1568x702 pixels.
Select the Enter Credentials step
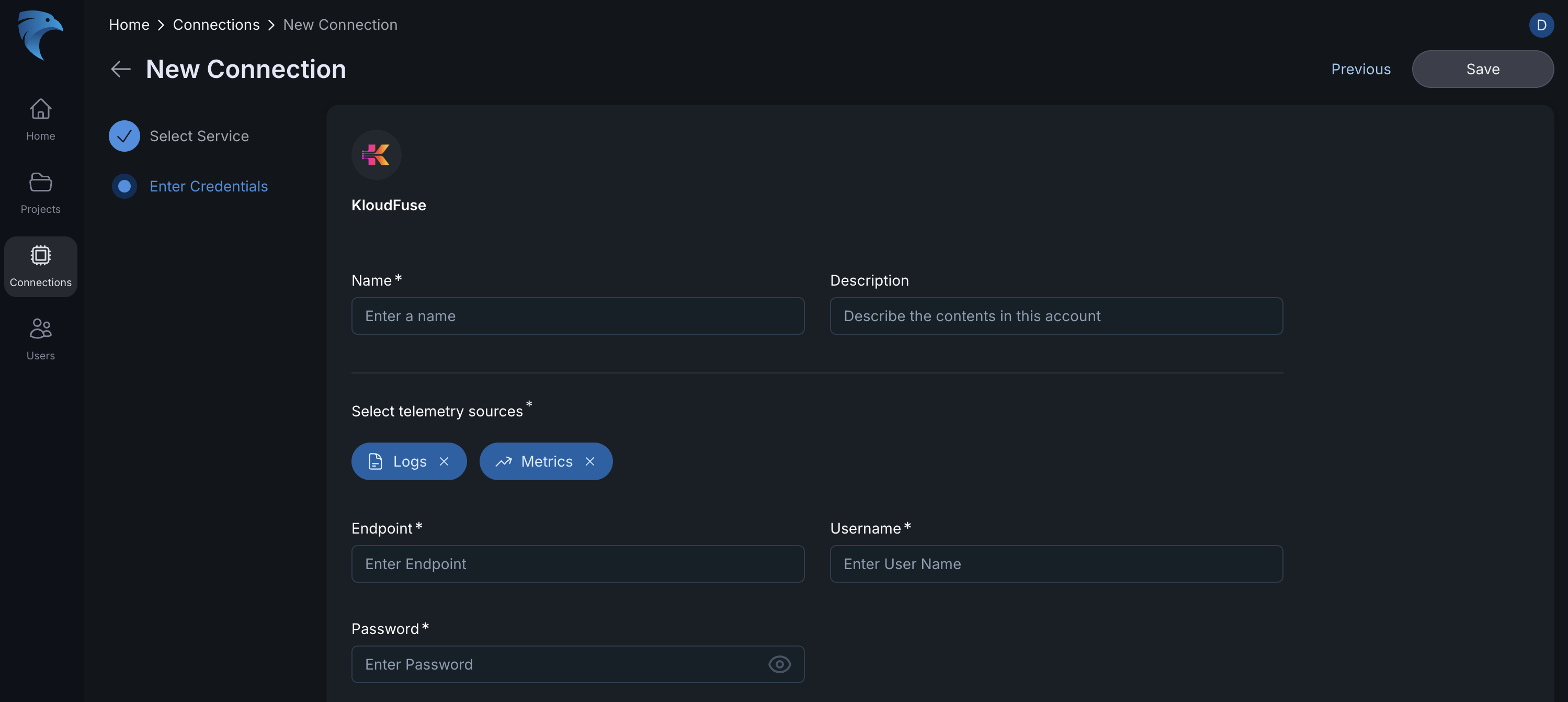point(208,186)
